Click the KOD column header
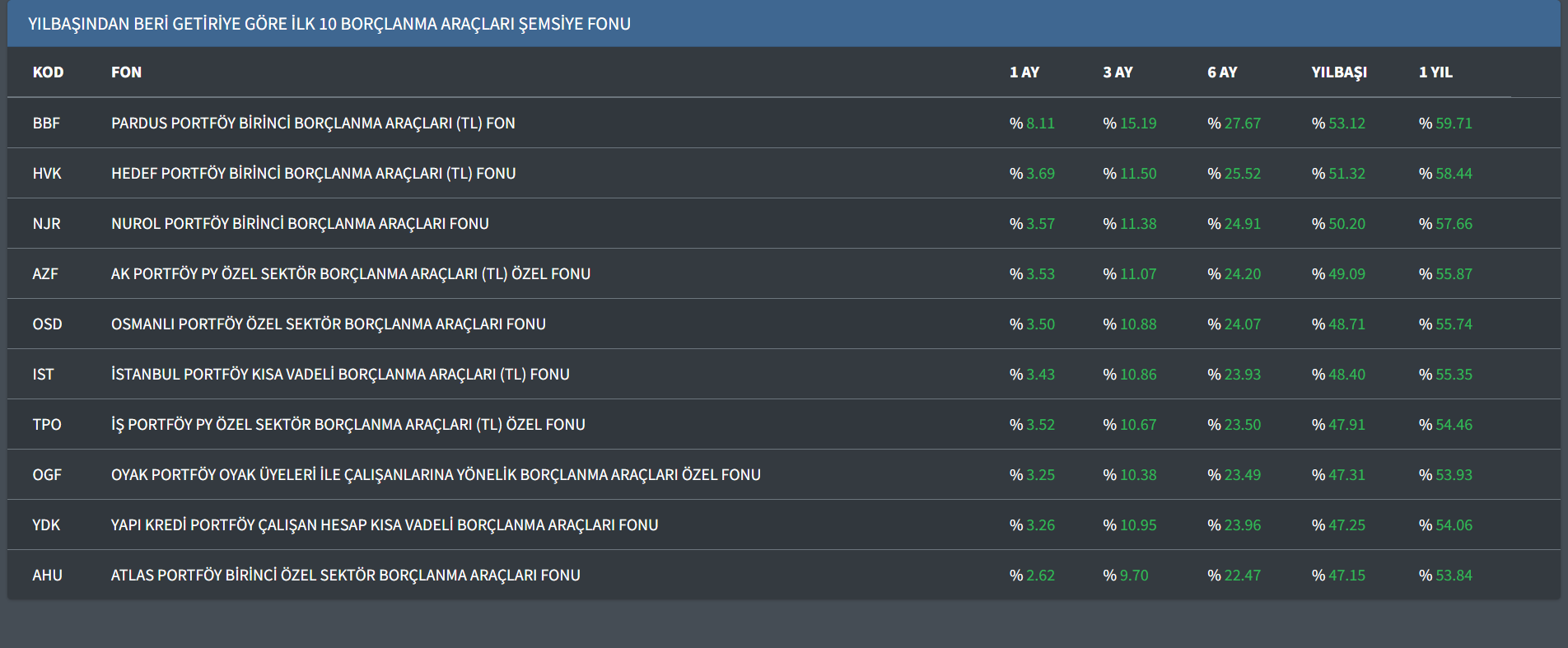The image size is (1568, 648). (48, 72)
